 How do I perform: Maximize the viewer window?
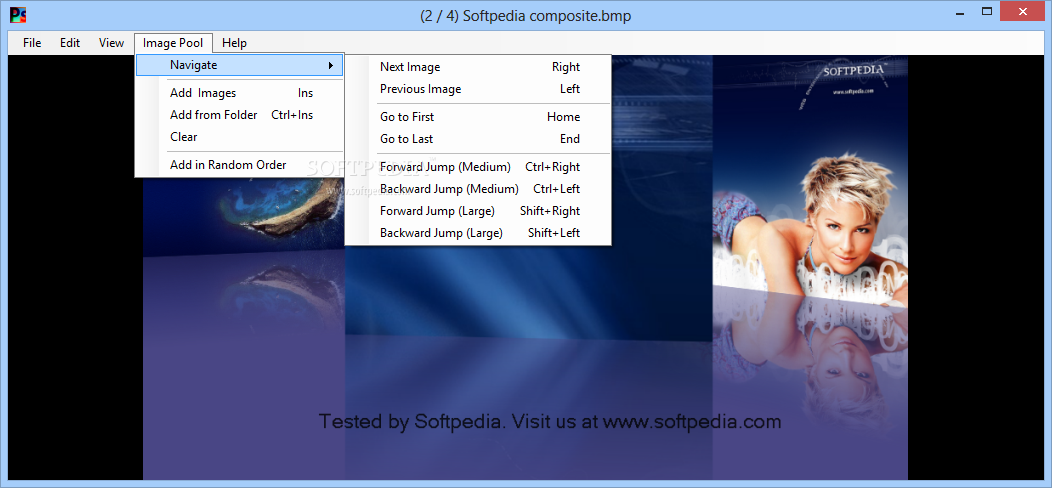986,11
